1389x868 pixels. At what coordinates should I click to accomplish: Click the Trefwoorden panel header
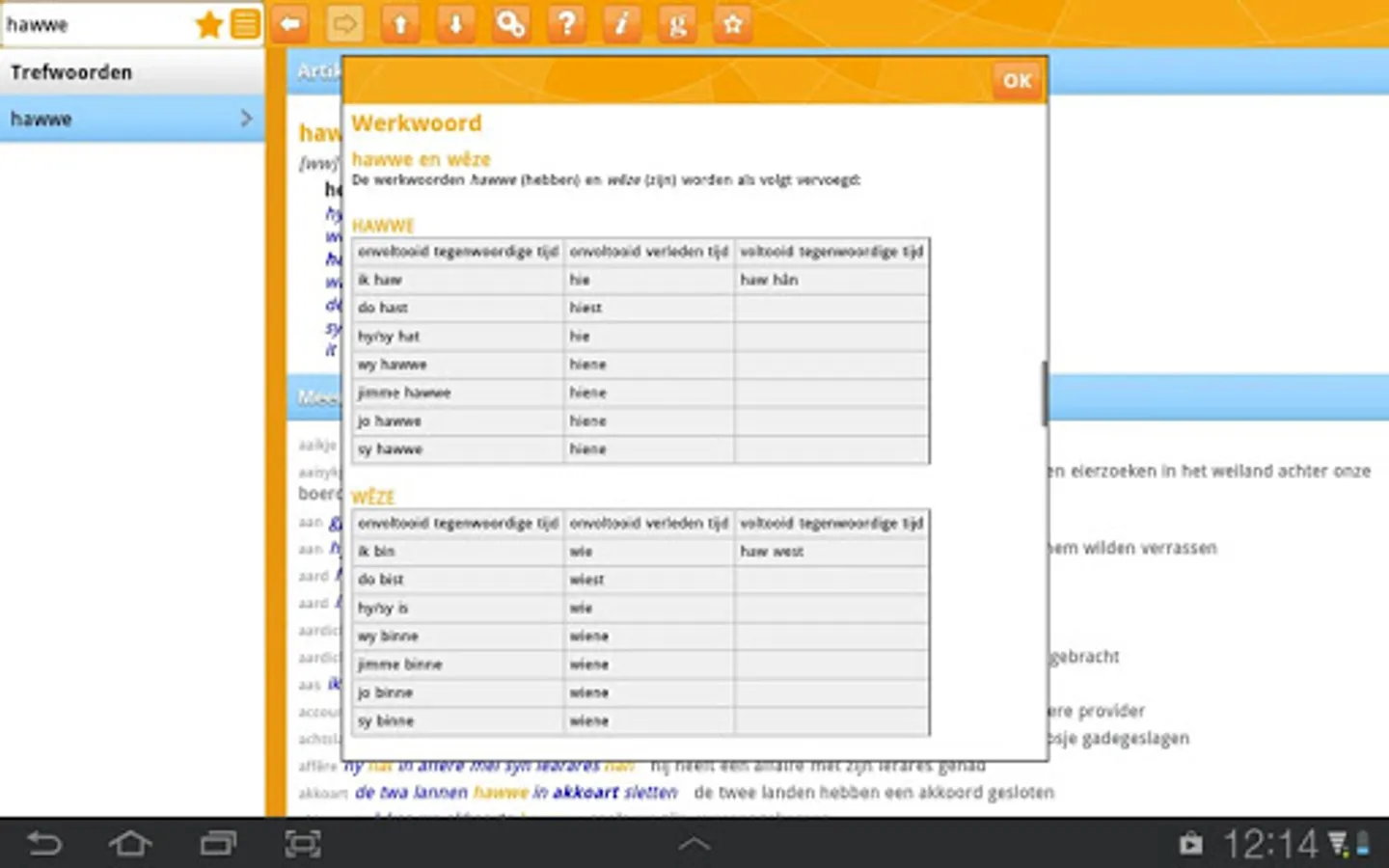coord(132,71)
